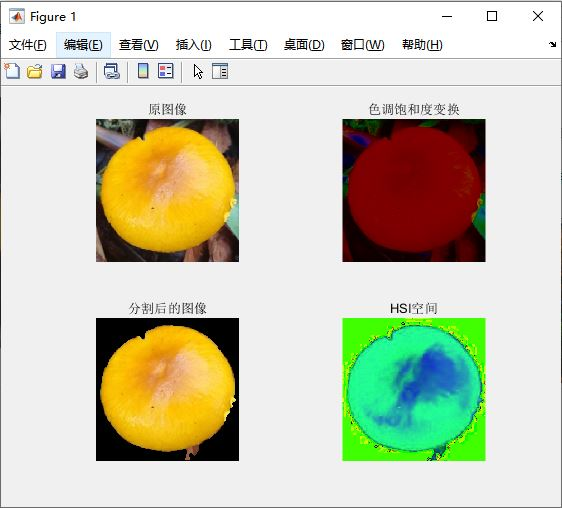Open the Property Inspector icon
Screen dimensions: 562x508
pyautogui.click(x=220, y=71)
